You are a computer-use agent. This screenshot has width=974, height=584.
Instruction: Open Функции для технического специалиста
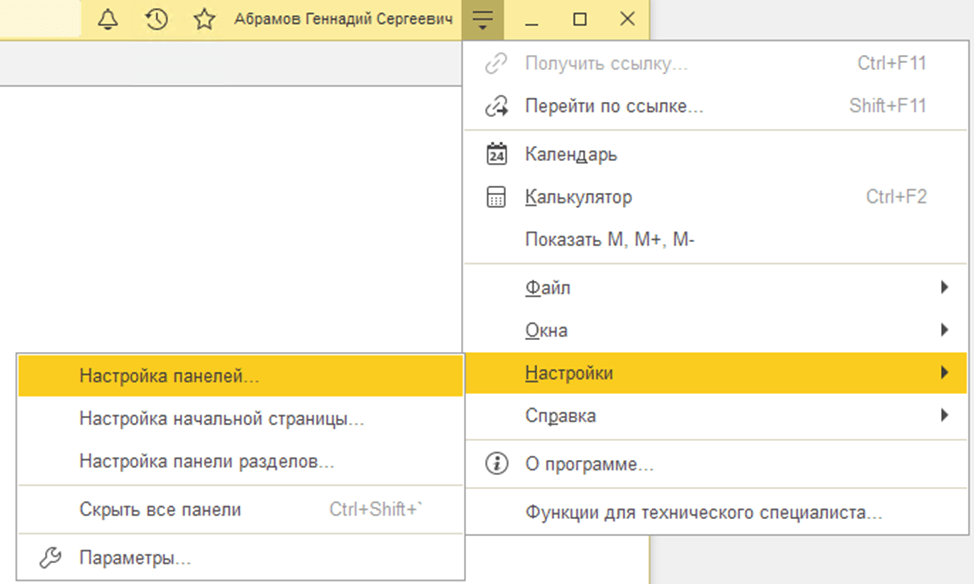pos(703,513)
